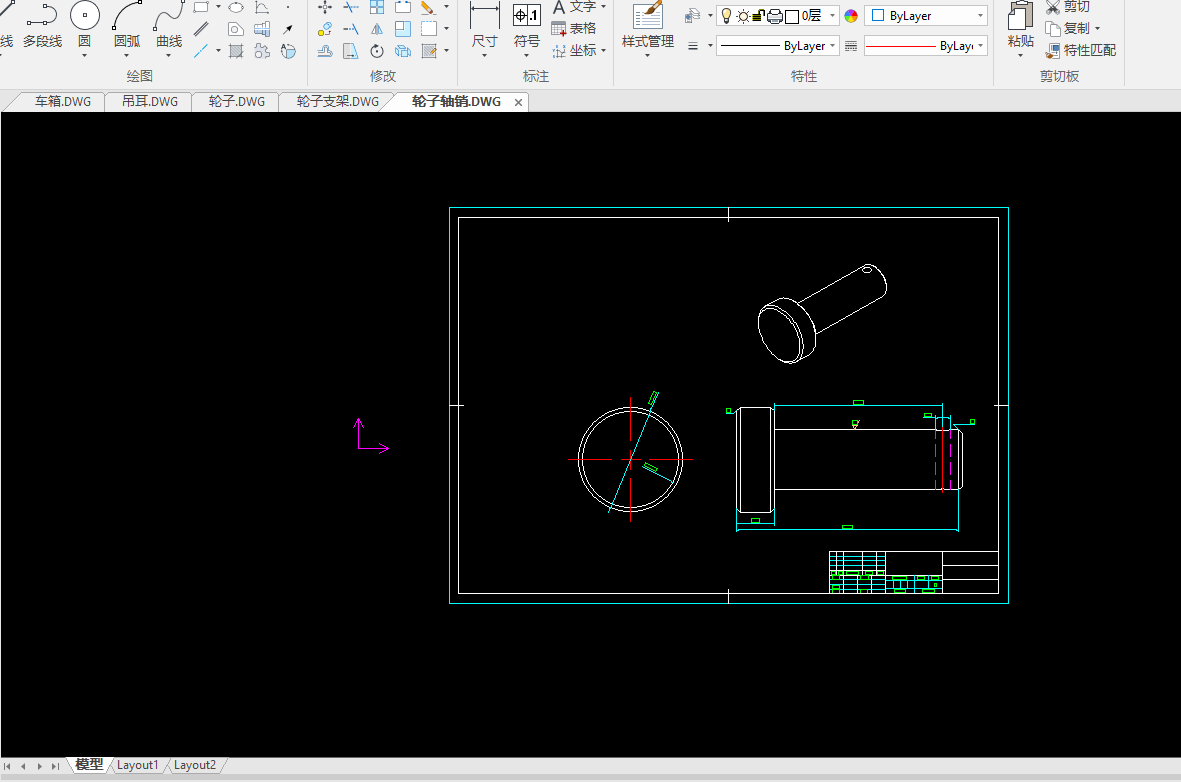Close the 轮子轴销.DWG tab
The image size is (1181, 782).
[518, 103]
